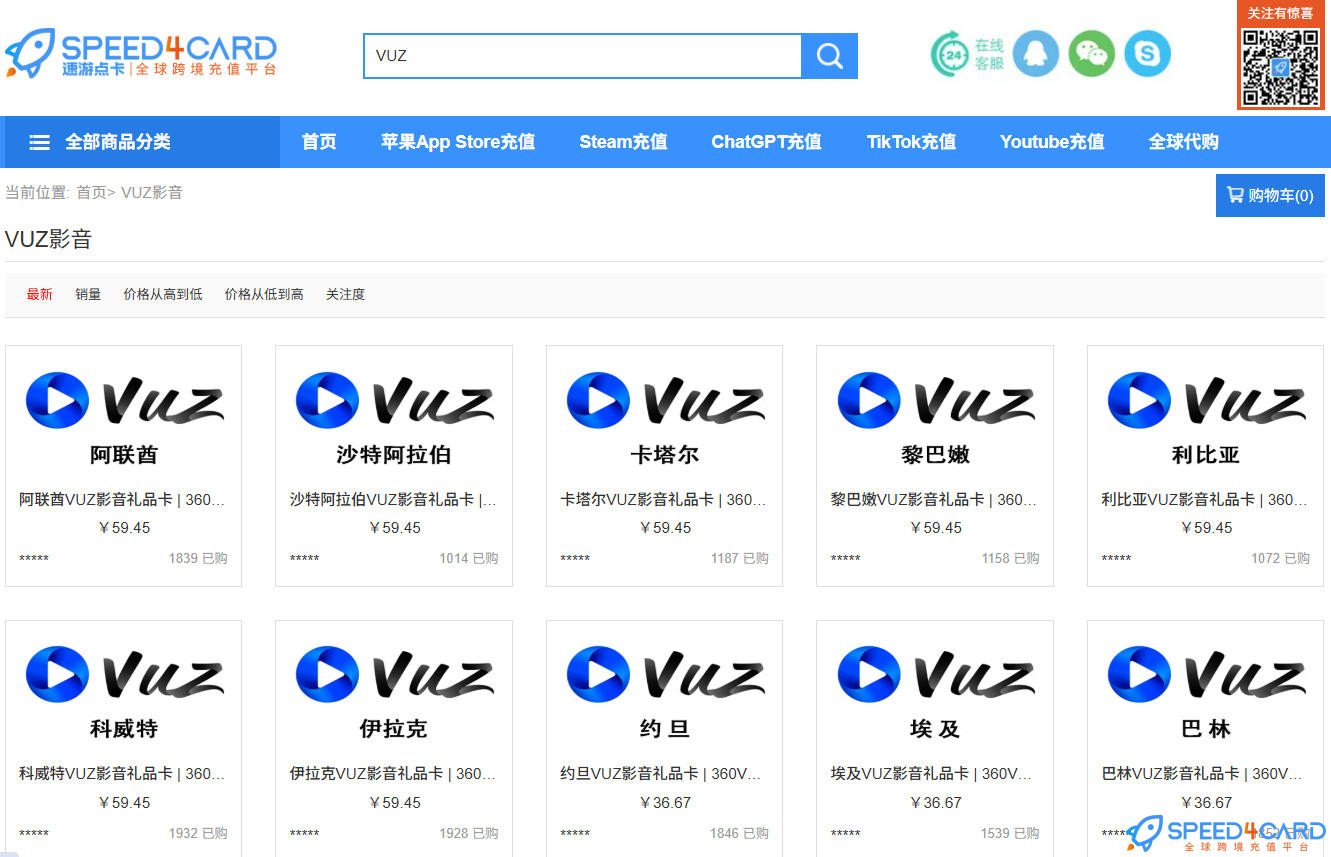Click the 1539 已购 count
The image size is (1331, 857).
1010,833
